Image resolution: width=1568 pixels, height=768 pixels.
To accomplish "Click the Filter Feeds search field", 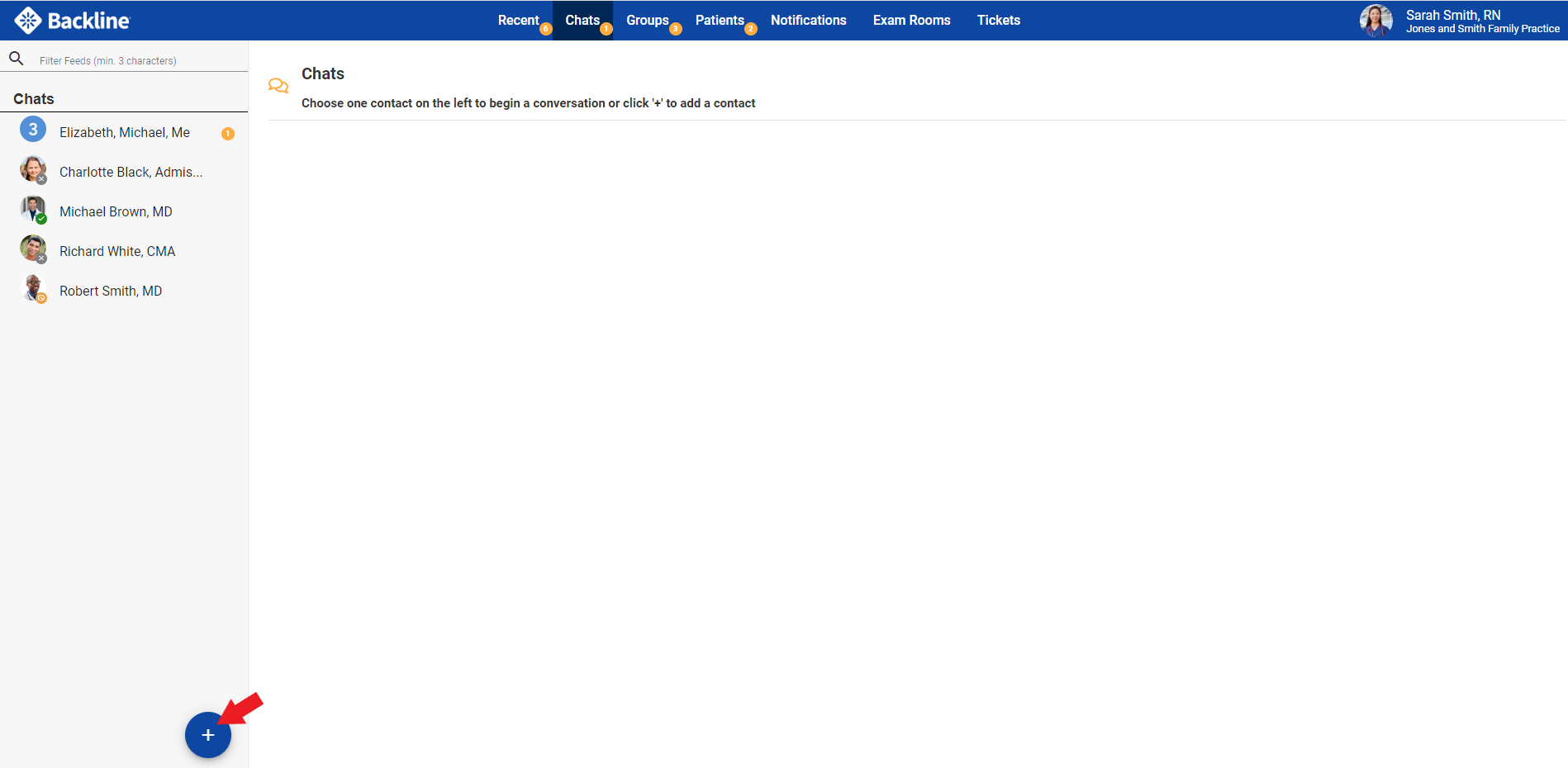I will (136, 60).
